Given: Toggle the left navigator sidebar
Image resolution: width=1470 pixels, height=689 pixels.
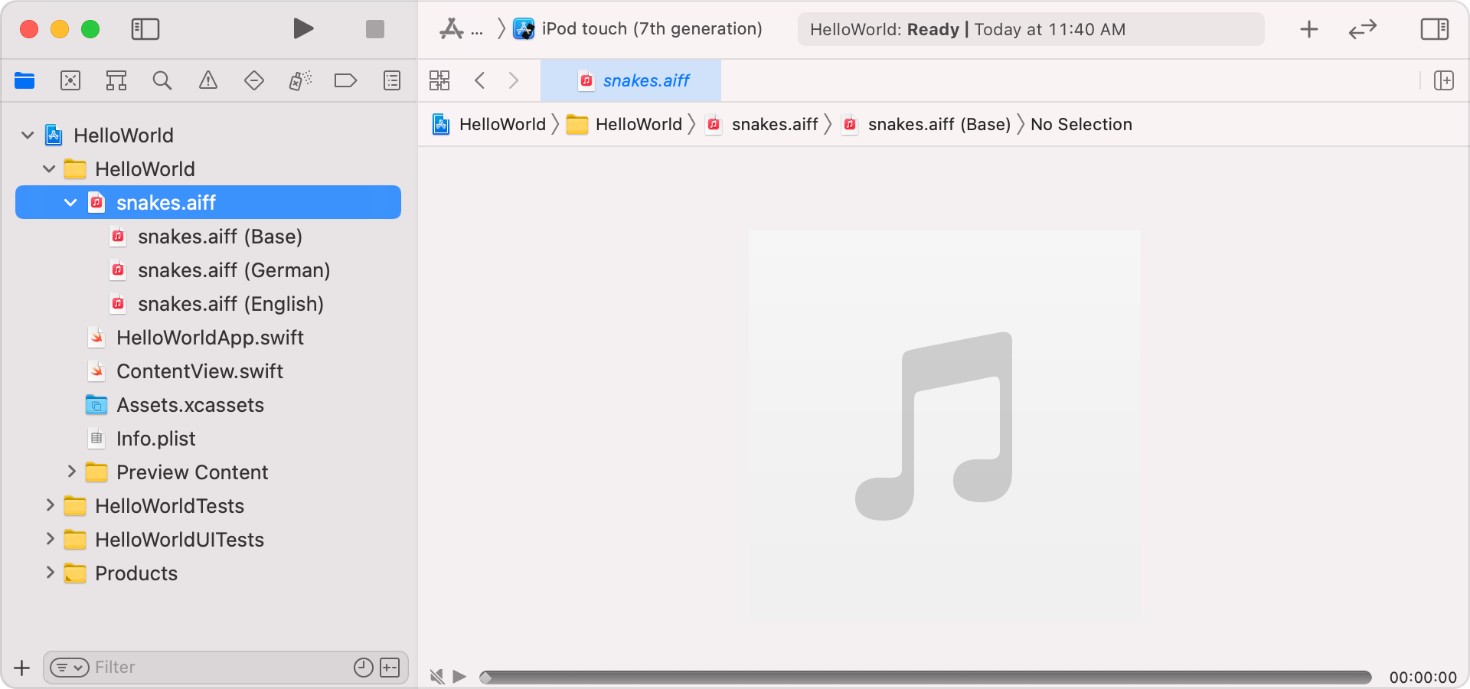Looking at the screenshot, I should tap(145, 29).
